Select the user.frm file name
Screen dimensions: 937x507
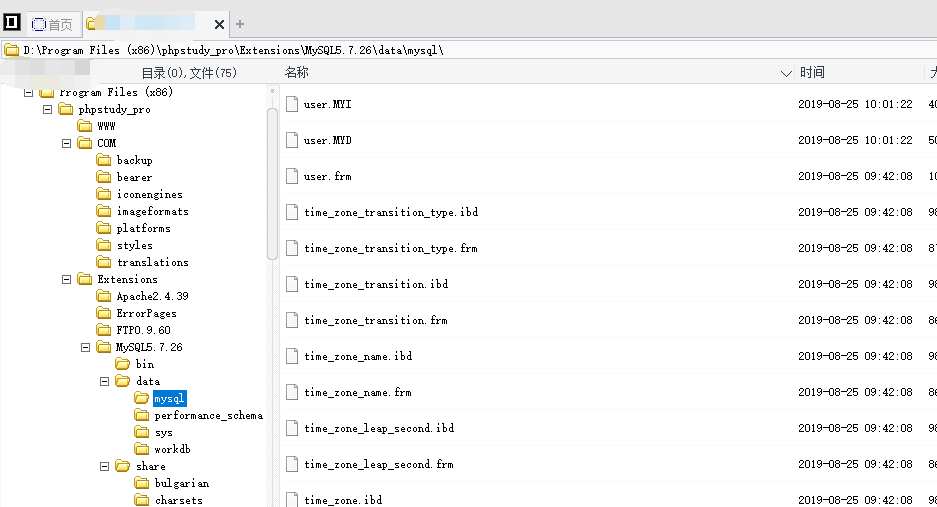327,176
